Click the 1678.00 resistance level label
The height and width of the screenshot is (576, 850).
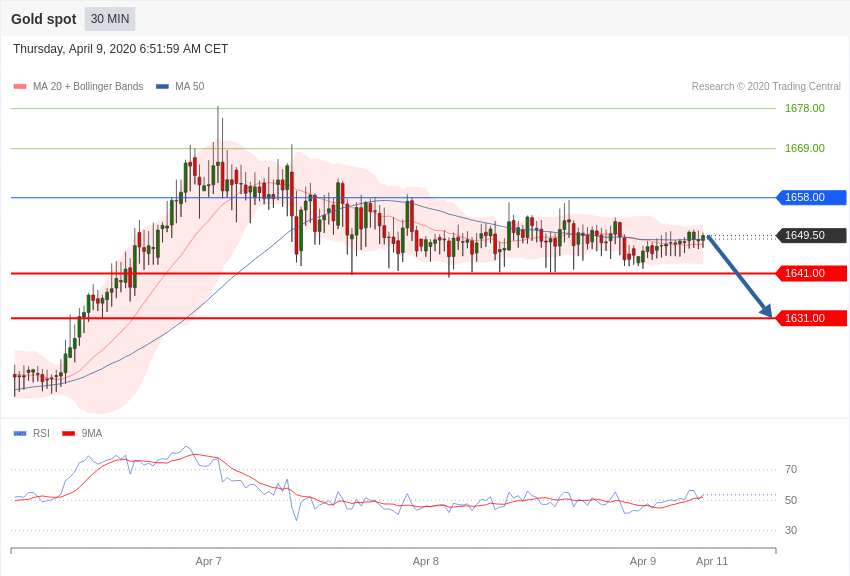(x=804, y=108)
